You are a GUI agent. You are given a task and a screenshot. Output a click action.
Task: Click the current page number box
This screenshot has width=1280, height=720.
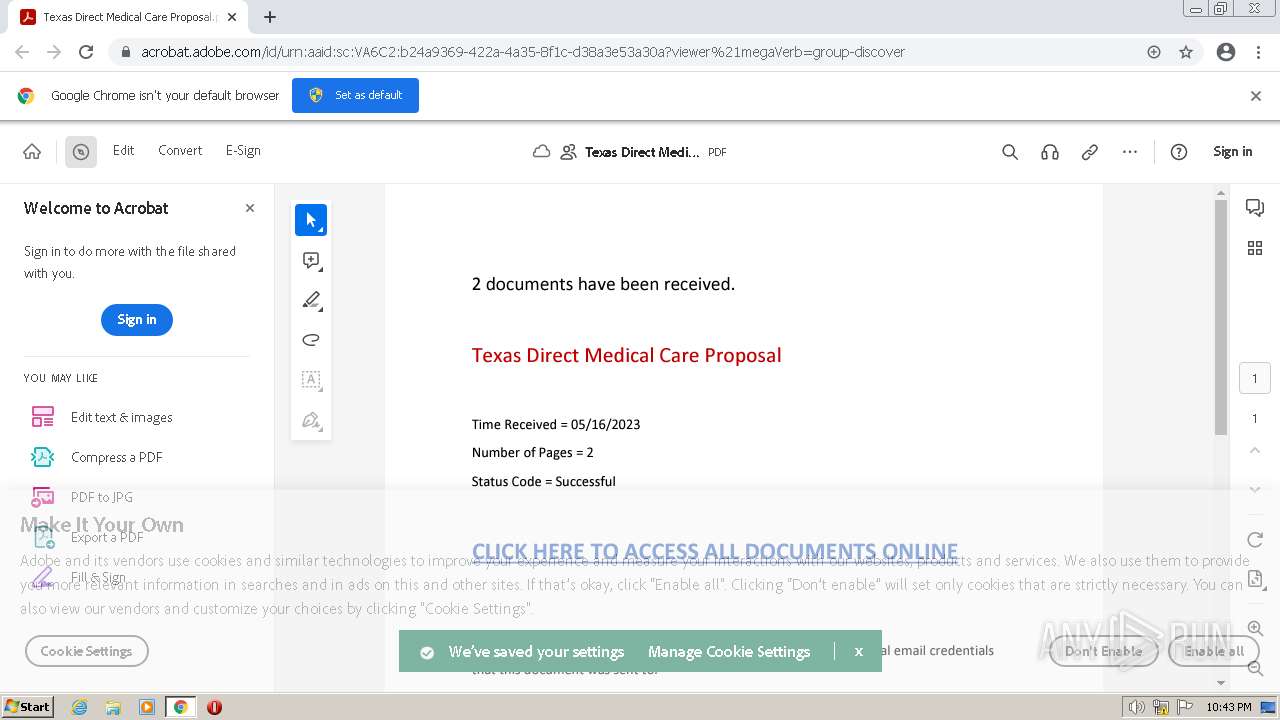(x=1255, y=379)
